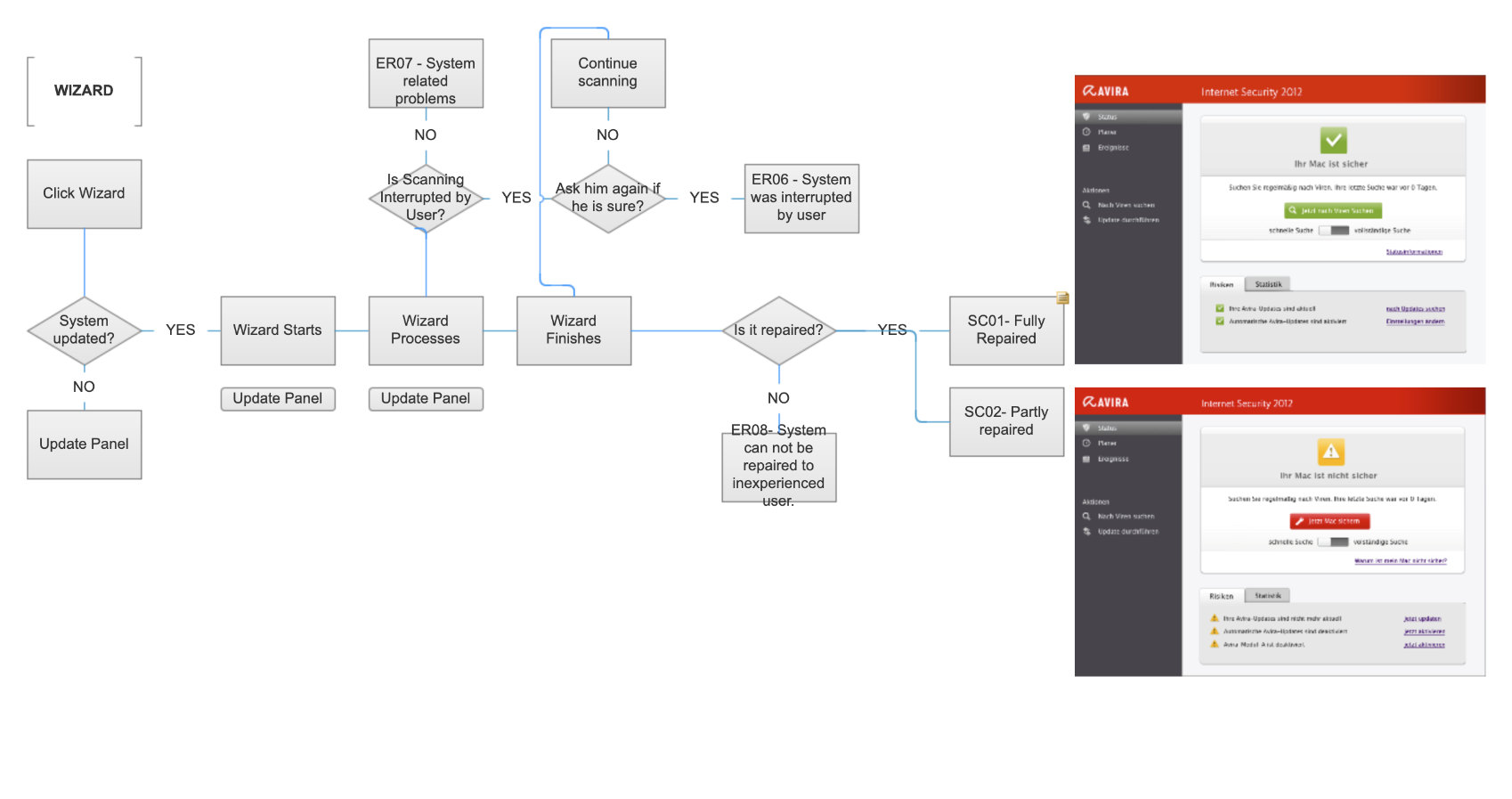Click the sticky note icon beside SC01 box
1512x799 pixels.
point(1062,298)
